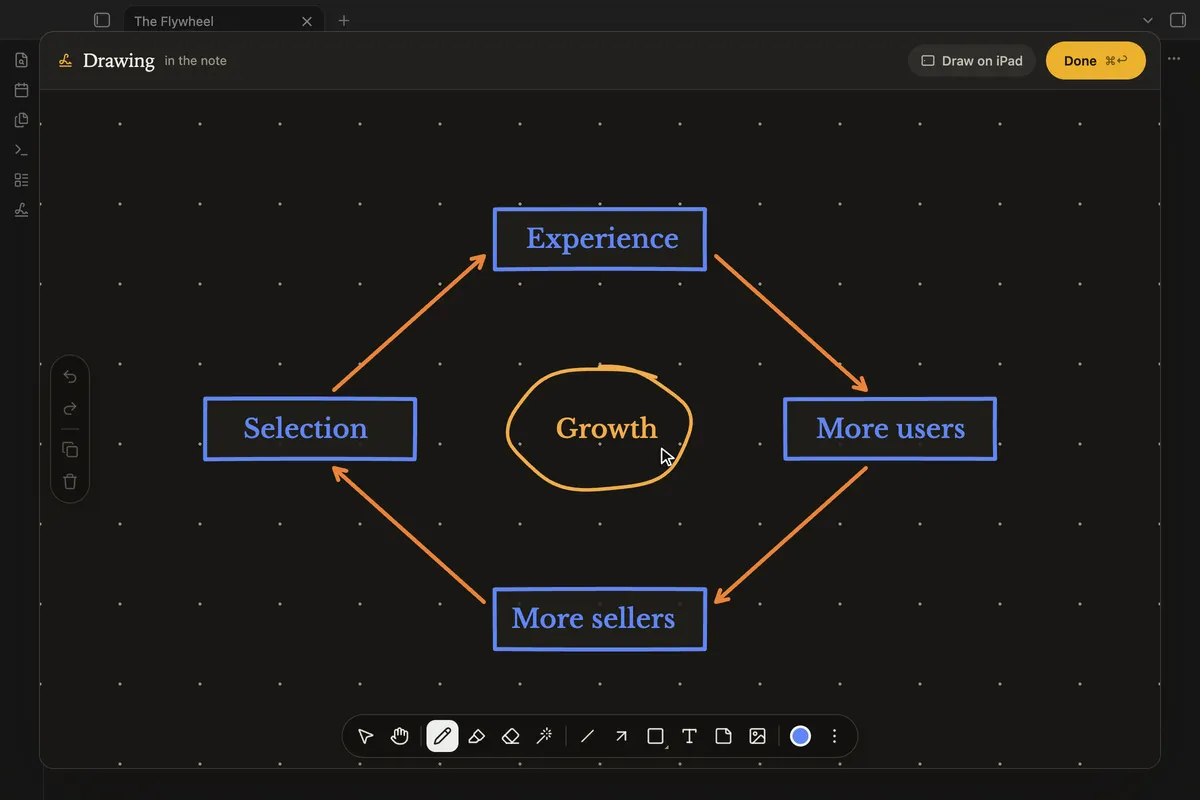The height and width of the screenshot is (800, 1200).
Task: Select arrow from Experience to More users
Action: coord(791,323)
